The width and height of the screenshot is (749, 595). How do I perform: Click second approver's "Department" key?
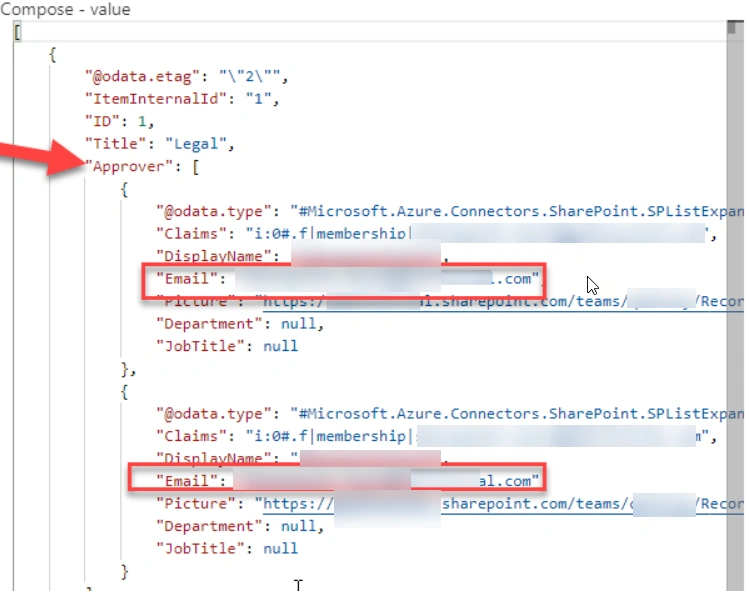tap(209, 526)
